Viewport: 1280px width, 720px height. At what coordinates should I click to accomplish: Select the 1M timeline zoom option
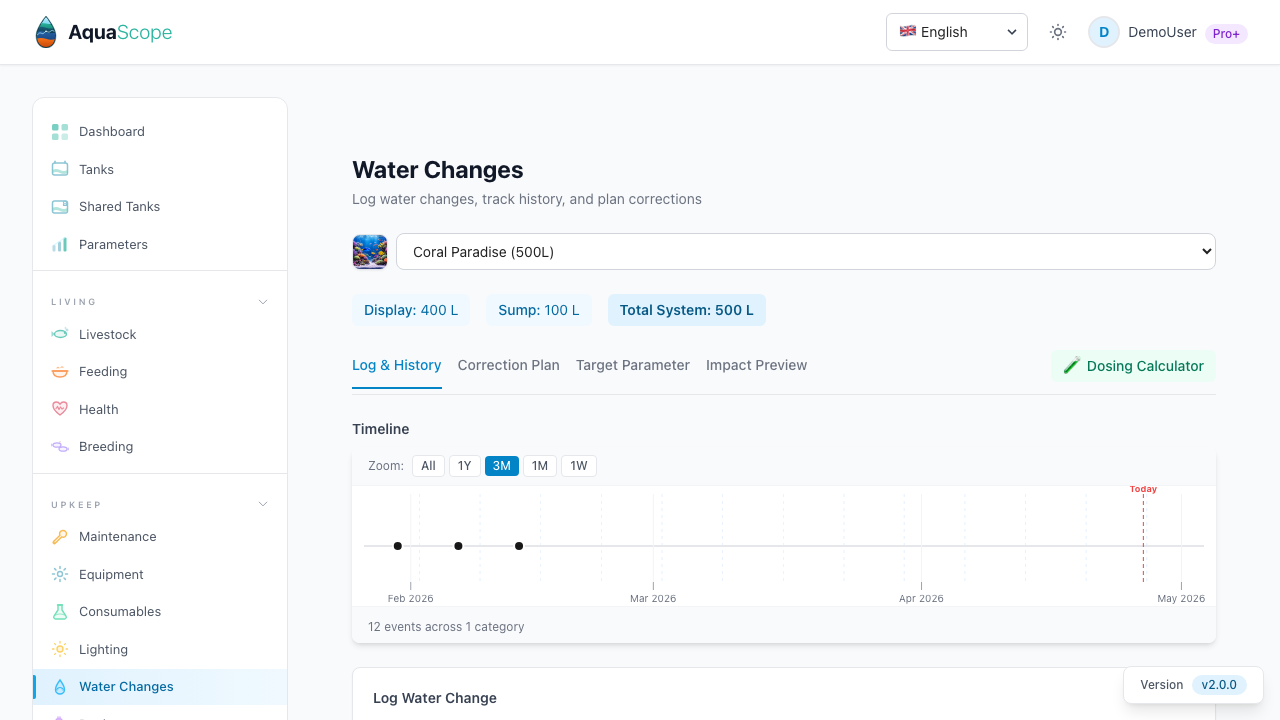tap(539, 465)
